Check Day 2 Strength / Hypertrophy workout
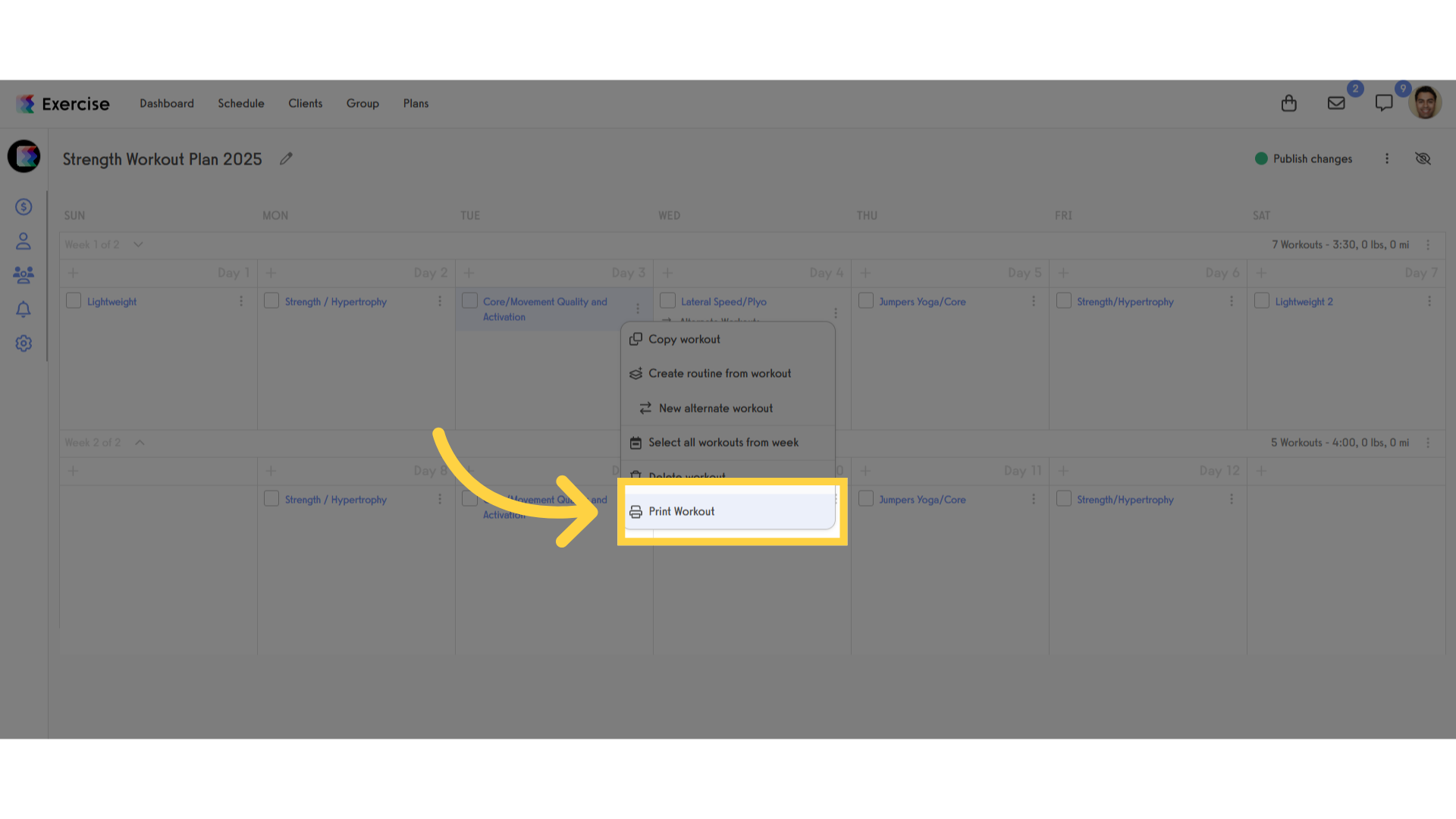1456x819 pixels. click(271, 301)
